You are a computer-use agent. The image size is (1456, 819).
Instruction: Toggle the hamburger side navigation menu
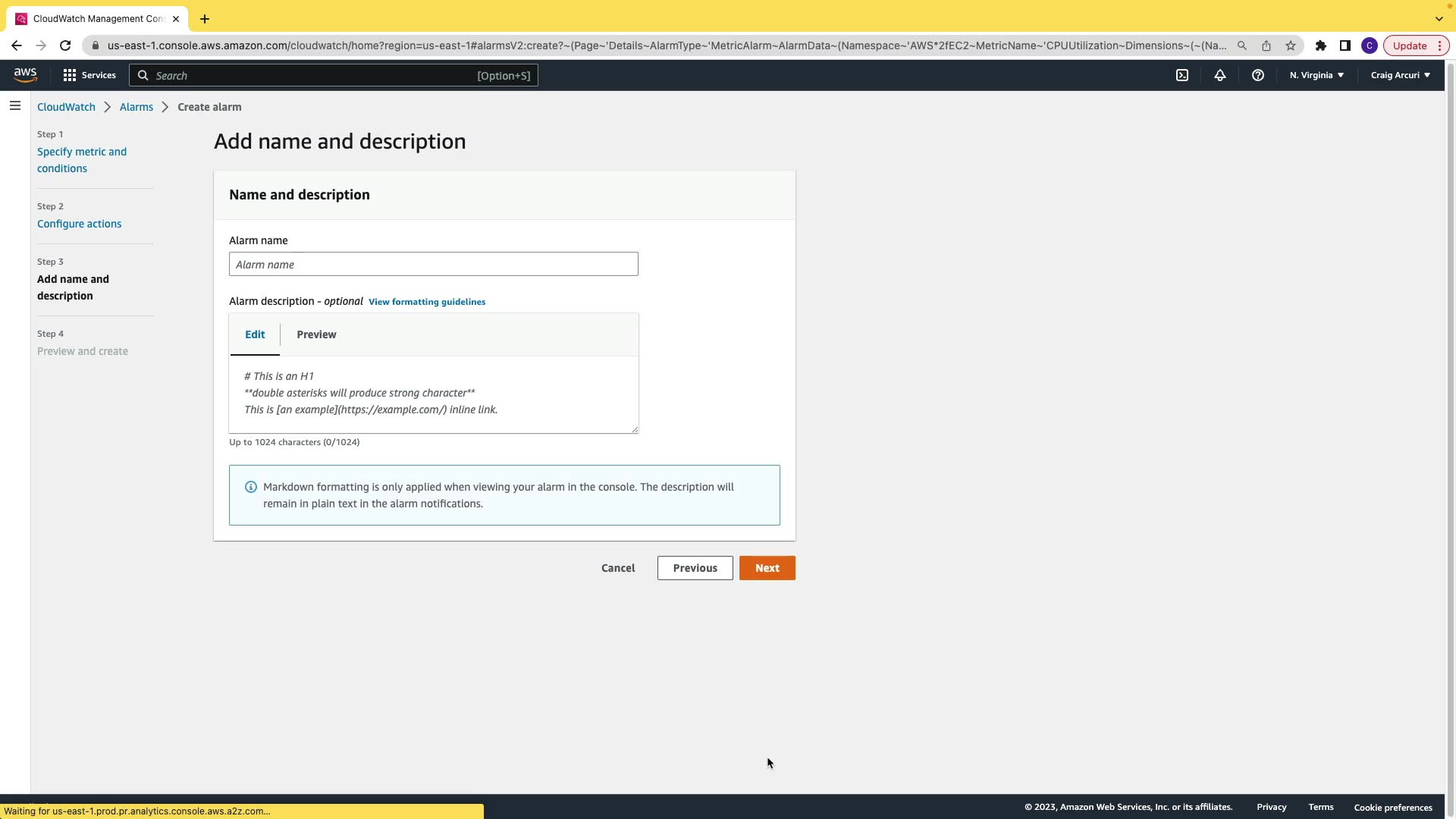[15, 106]
